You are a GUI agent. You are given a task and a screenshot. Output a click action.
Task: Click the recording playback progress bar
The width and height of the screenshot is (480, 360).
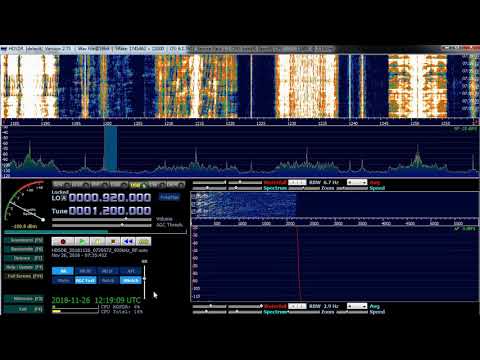[x=95, y=232]
